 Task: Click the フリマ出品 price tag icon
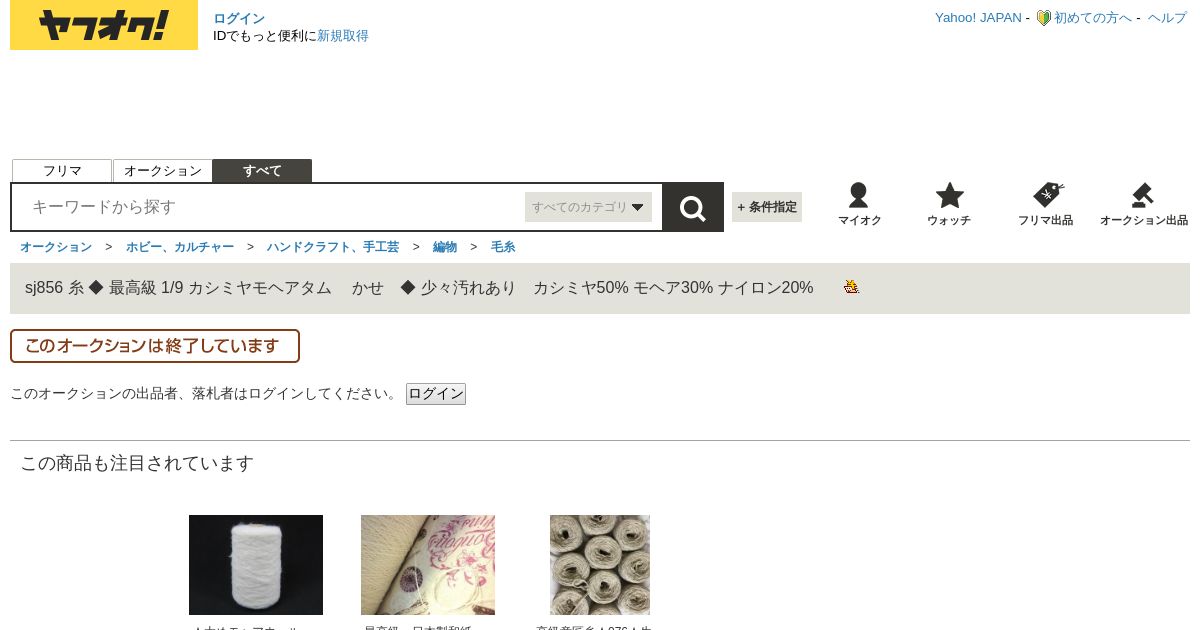(1046, 195)
